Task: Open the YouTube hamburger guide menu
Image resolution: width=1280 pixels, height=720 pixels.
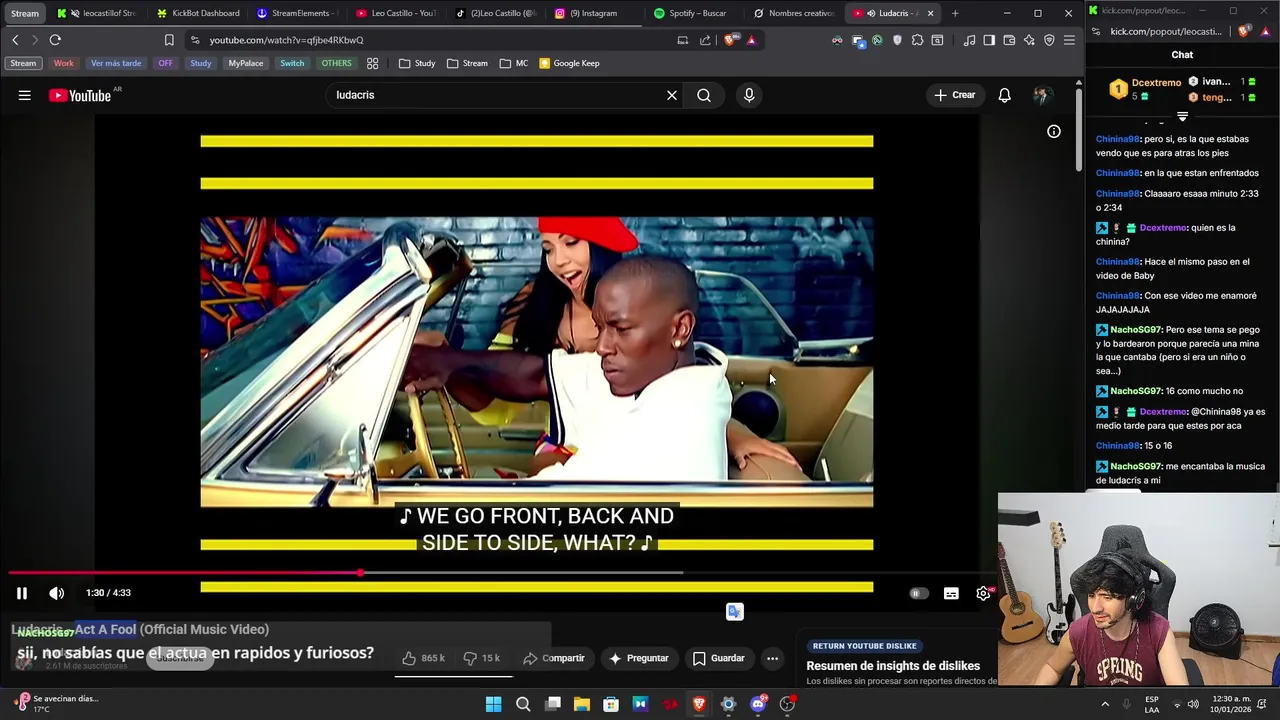Action: [25, 95]
